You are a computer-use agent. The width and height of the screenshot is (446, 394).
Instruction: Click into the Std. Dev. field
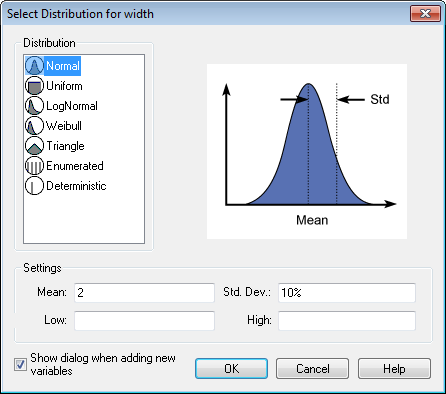347,293
